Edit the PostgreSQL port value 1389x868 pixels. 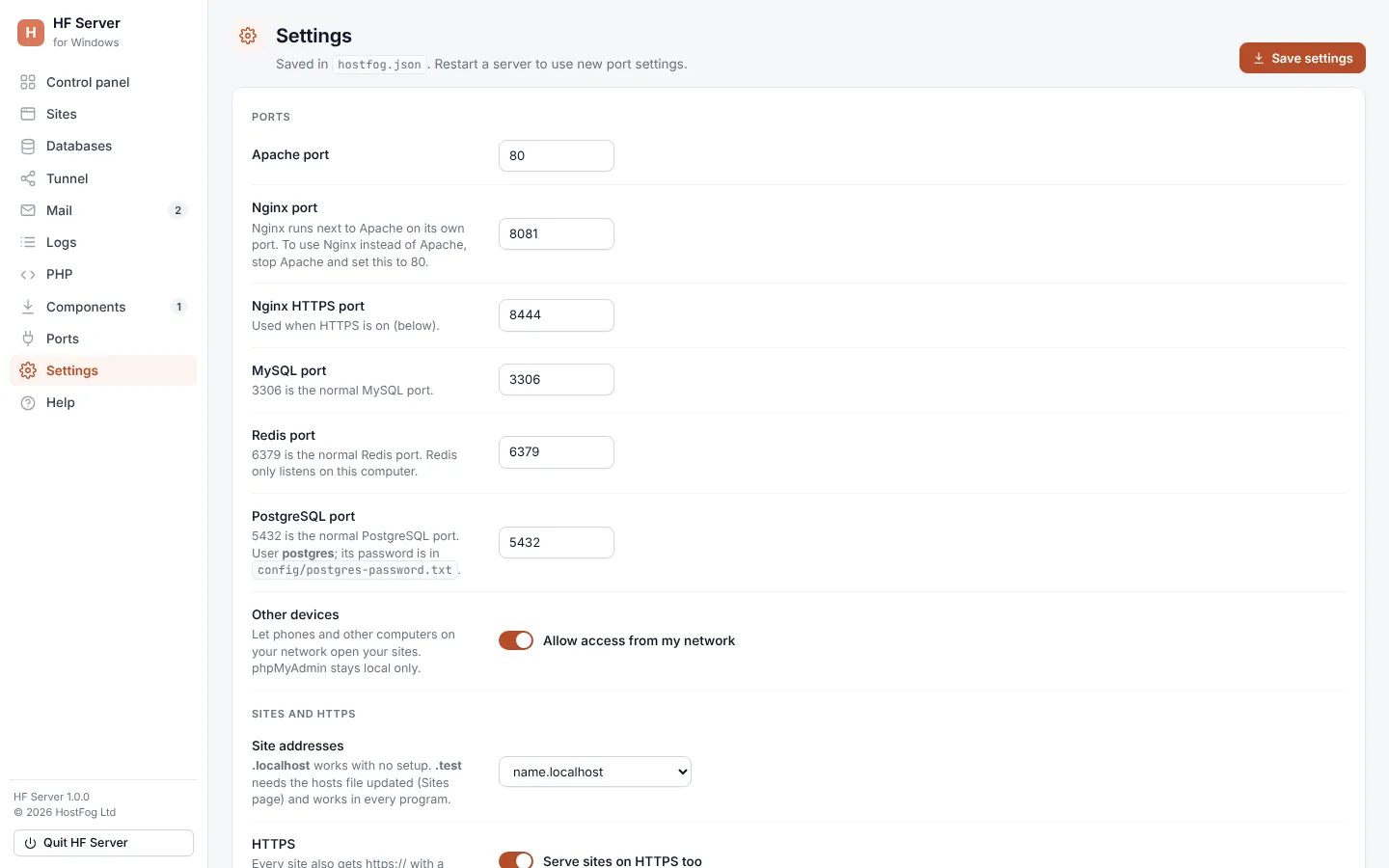(557, 542)
